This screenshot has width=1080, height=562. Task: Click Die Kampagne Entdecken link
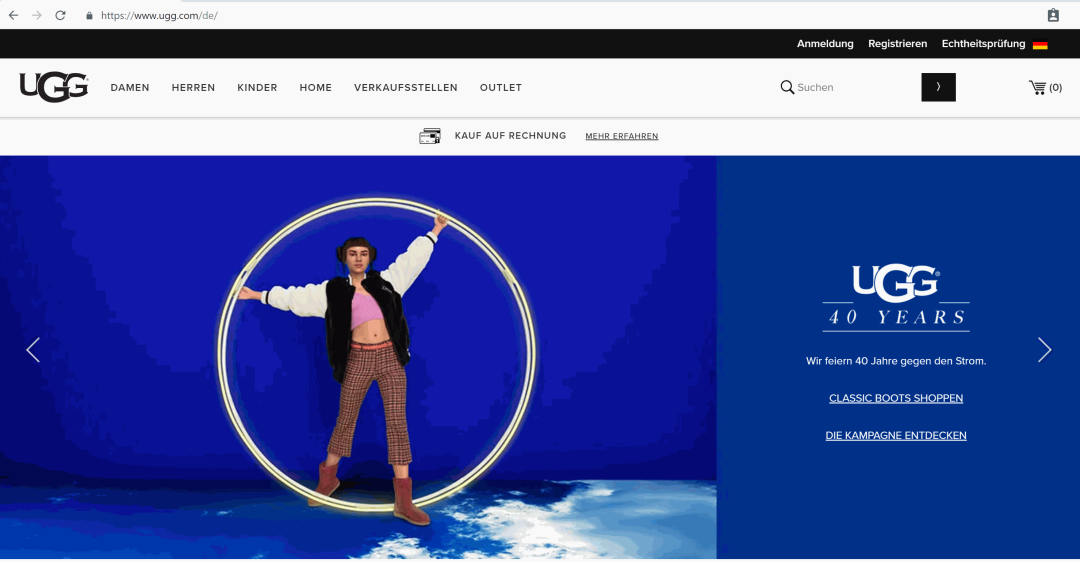point(896,435)
